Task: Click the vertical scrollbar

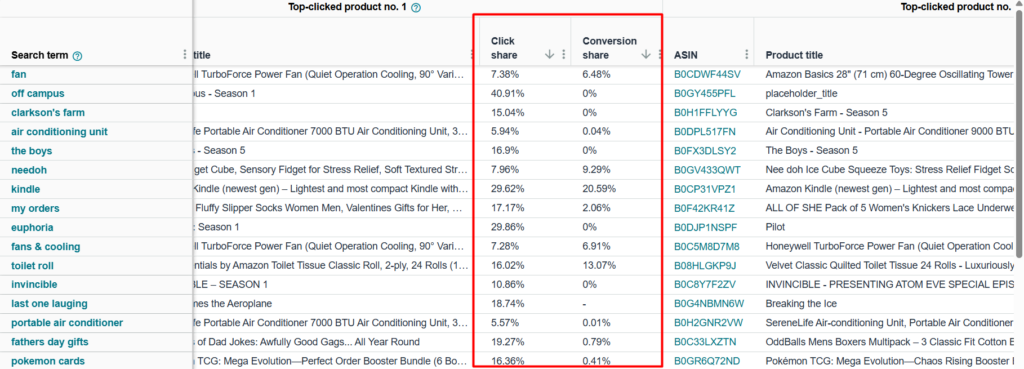Action: tap(1019, 138)
